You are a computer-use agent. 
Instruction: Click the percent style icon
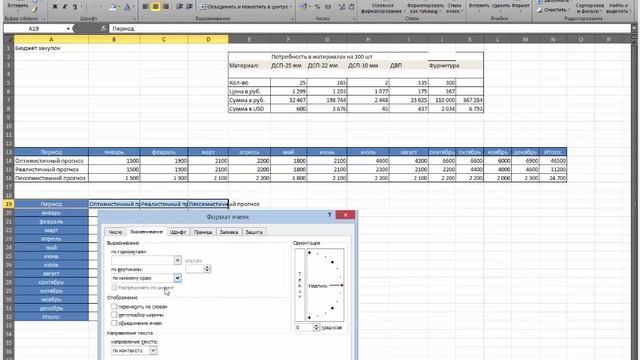click(x=318, y=7)
